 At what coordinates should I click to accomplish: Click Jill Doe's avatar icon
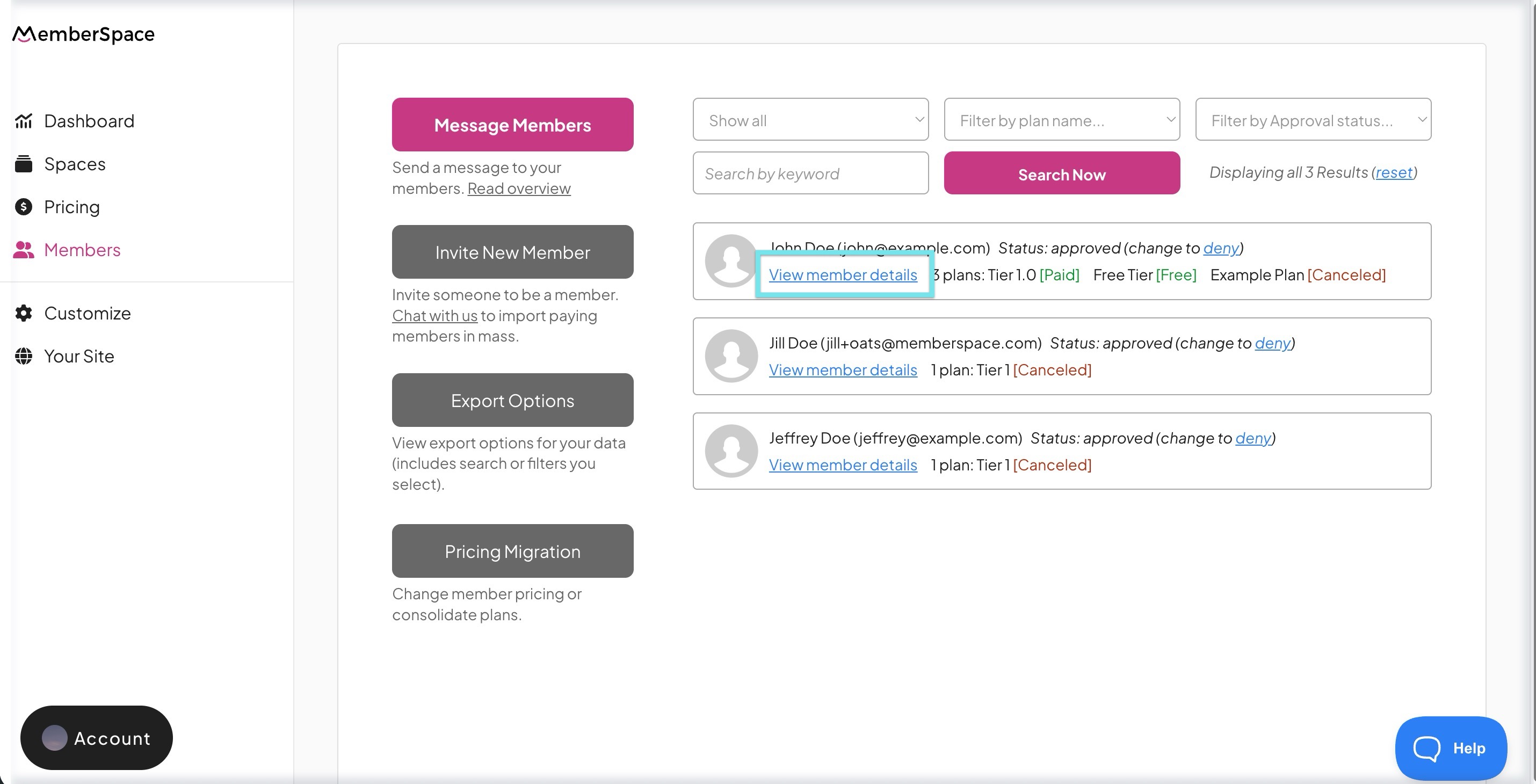click(x=731, y=356)
